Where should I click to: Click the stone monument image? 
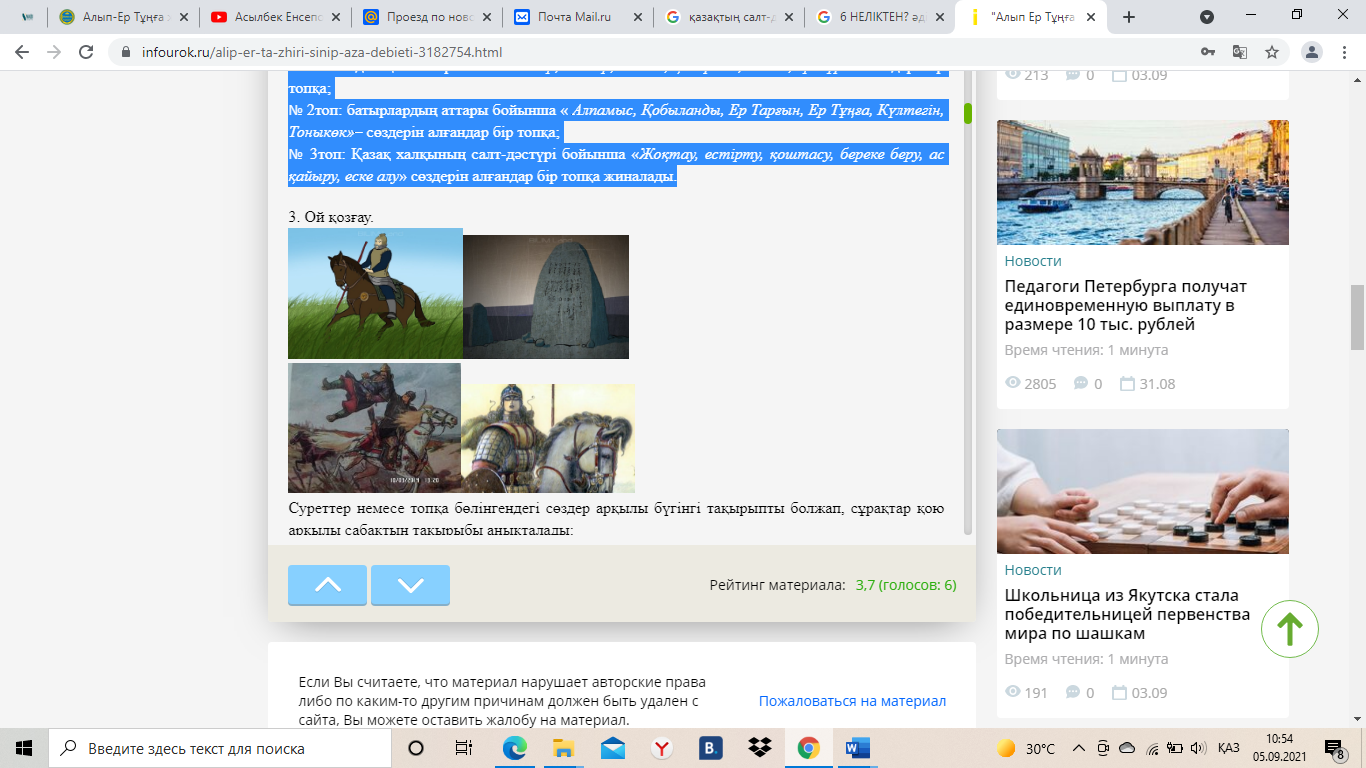coord(546,297)
